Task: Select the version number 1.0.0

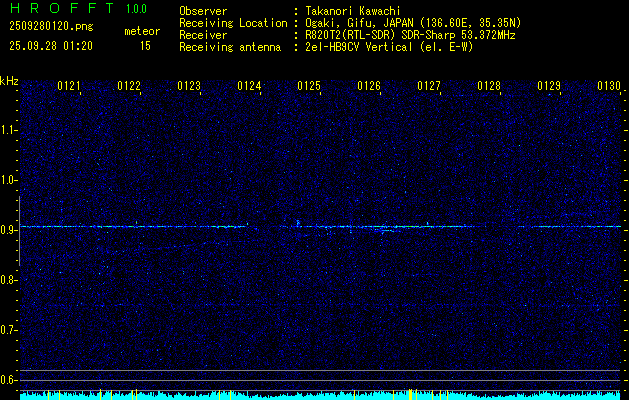Action: click(136, 9)
